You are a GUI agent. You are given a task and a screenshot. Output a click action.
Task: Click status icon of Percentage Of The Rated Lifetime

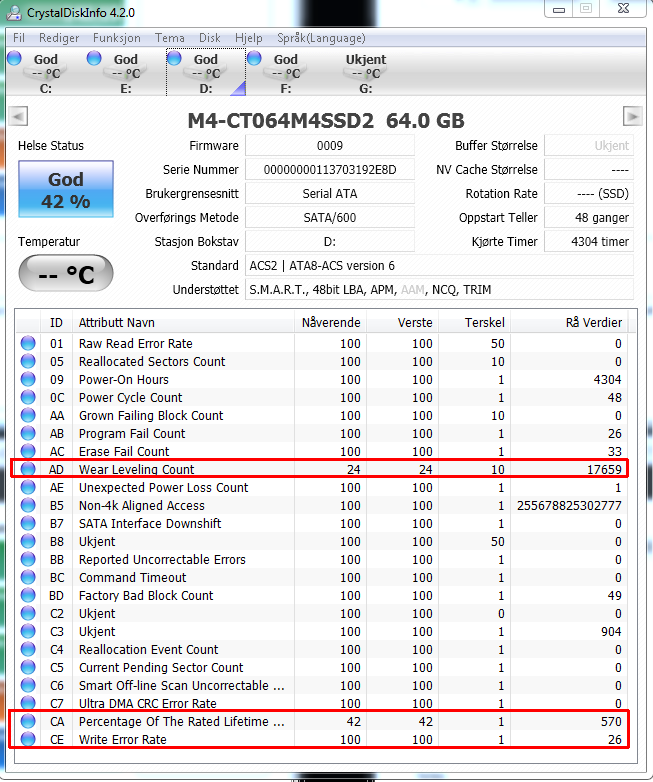click(x=28, y=721)
